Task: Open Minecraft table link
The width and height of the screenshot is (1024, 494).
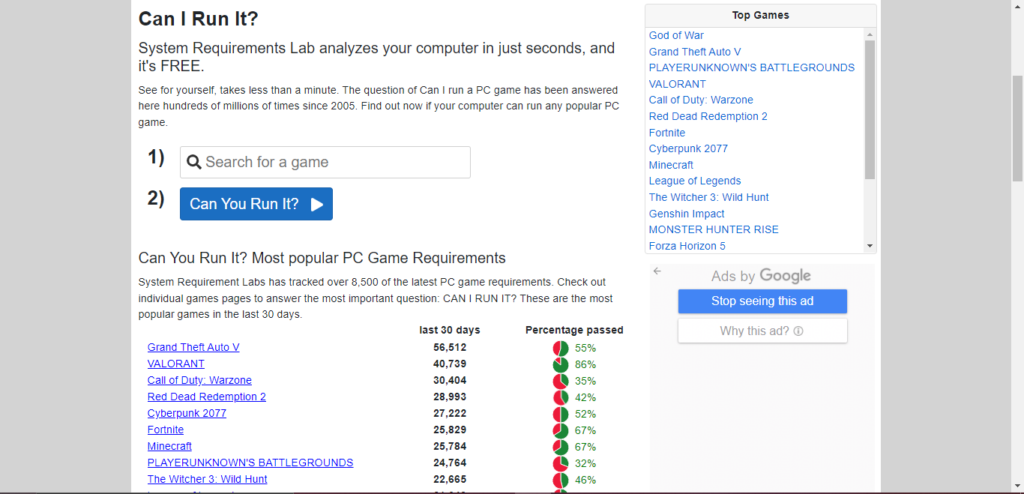Action: pyautogui.click(x=170, y=446)
